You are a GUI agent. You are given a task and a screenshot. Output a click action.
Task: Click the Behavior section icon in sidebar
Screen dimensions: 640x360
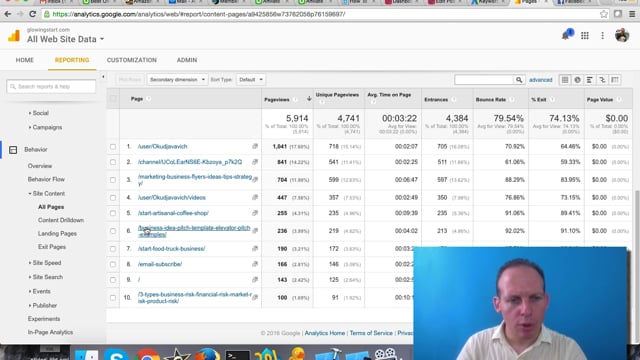[x=13, y=150]
